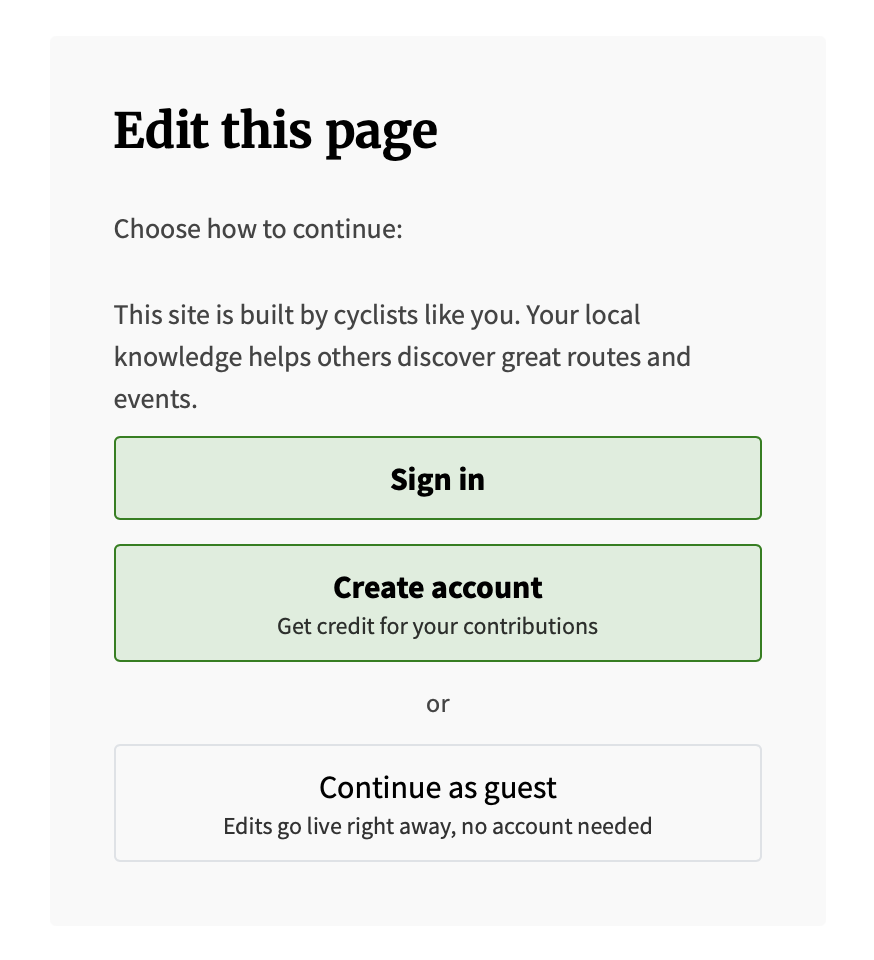874x960 pixels.
Task: Click the button above 'or'
Action: (x=437, y=603)
